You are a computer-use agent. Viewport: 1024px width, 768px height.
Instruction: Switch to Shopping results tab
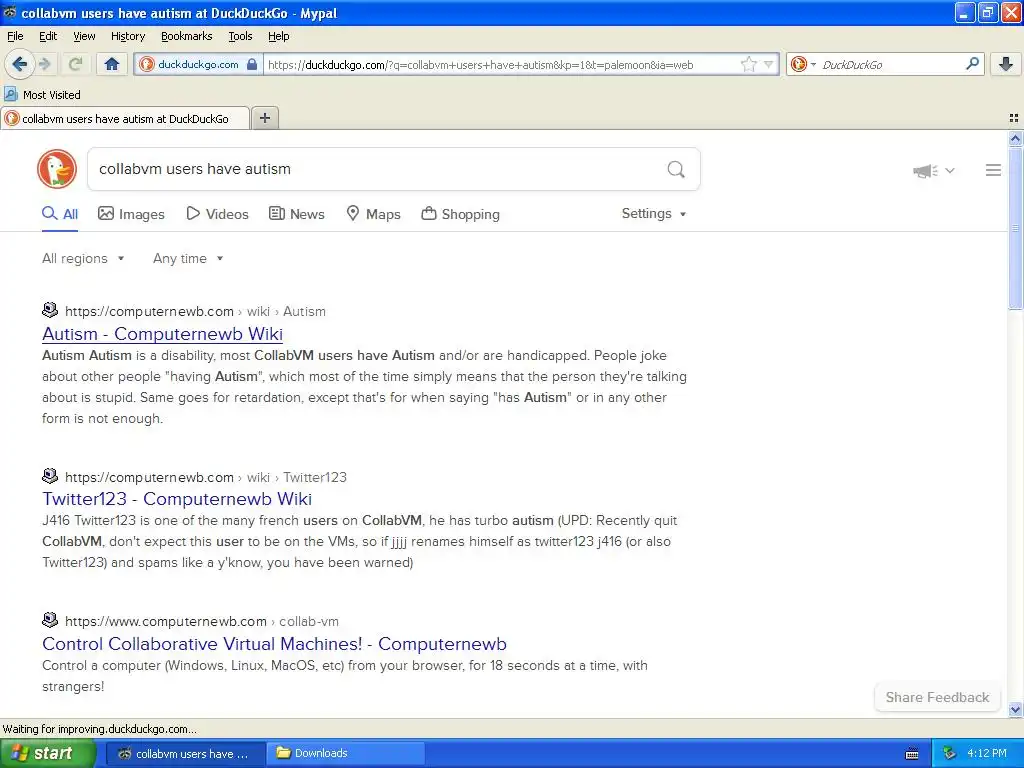(460, 214)
